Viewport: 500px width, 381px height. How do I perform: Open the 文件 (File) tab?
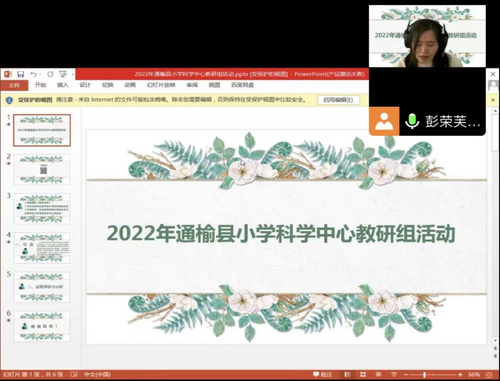pos(14,85)
